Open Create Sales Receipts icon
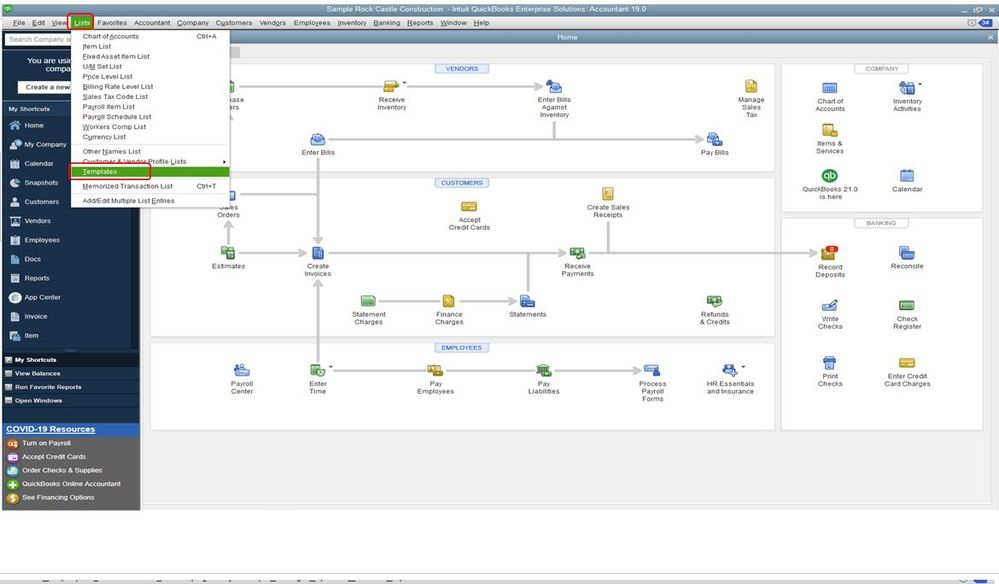This screenshot has height=584, width=999. [x=608, y=194]
